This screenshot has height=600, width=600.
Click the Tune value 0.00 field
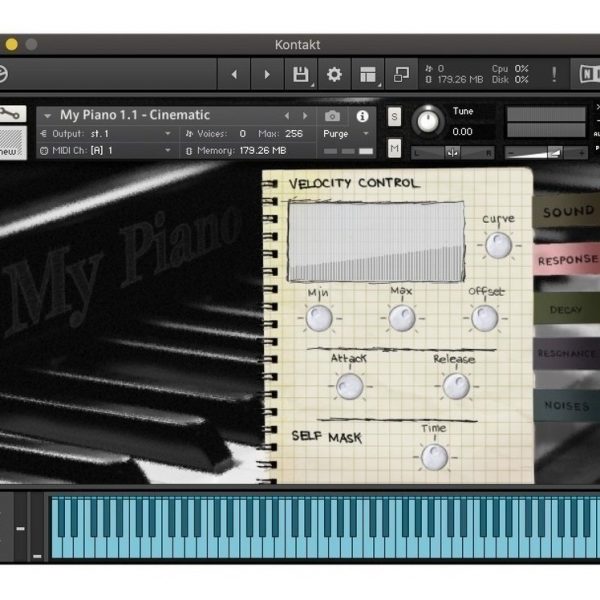462,132
